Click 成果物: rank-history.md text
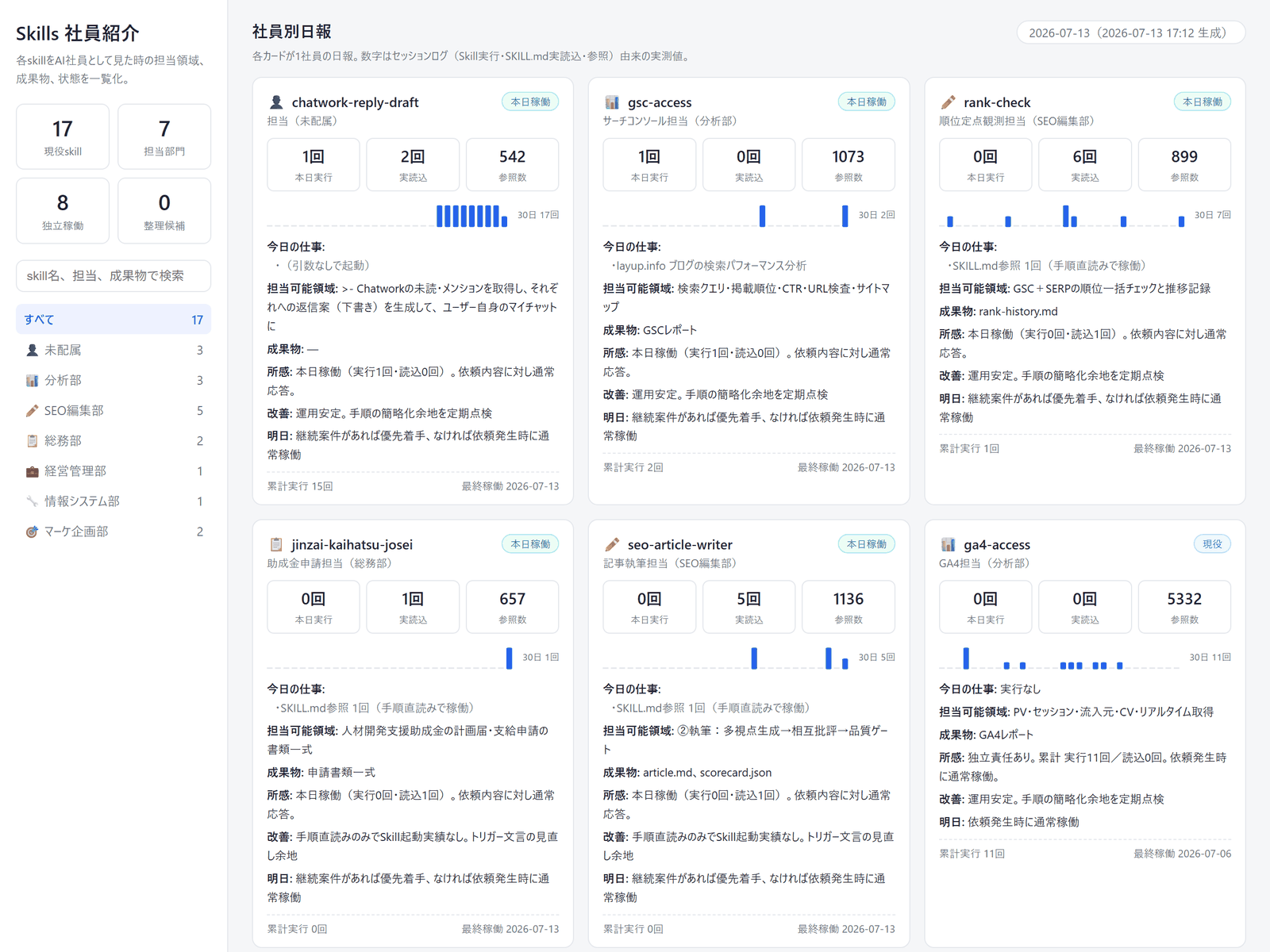 [x=999, y=311]
